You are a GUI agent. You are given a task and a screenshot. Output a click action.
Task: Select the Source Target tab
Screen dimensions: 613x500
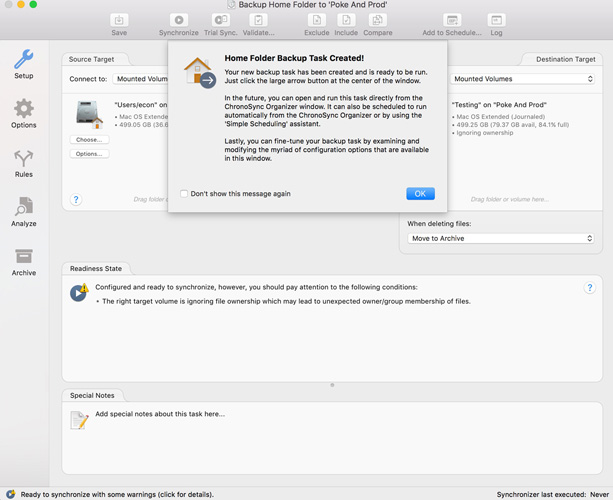(91, 59)
